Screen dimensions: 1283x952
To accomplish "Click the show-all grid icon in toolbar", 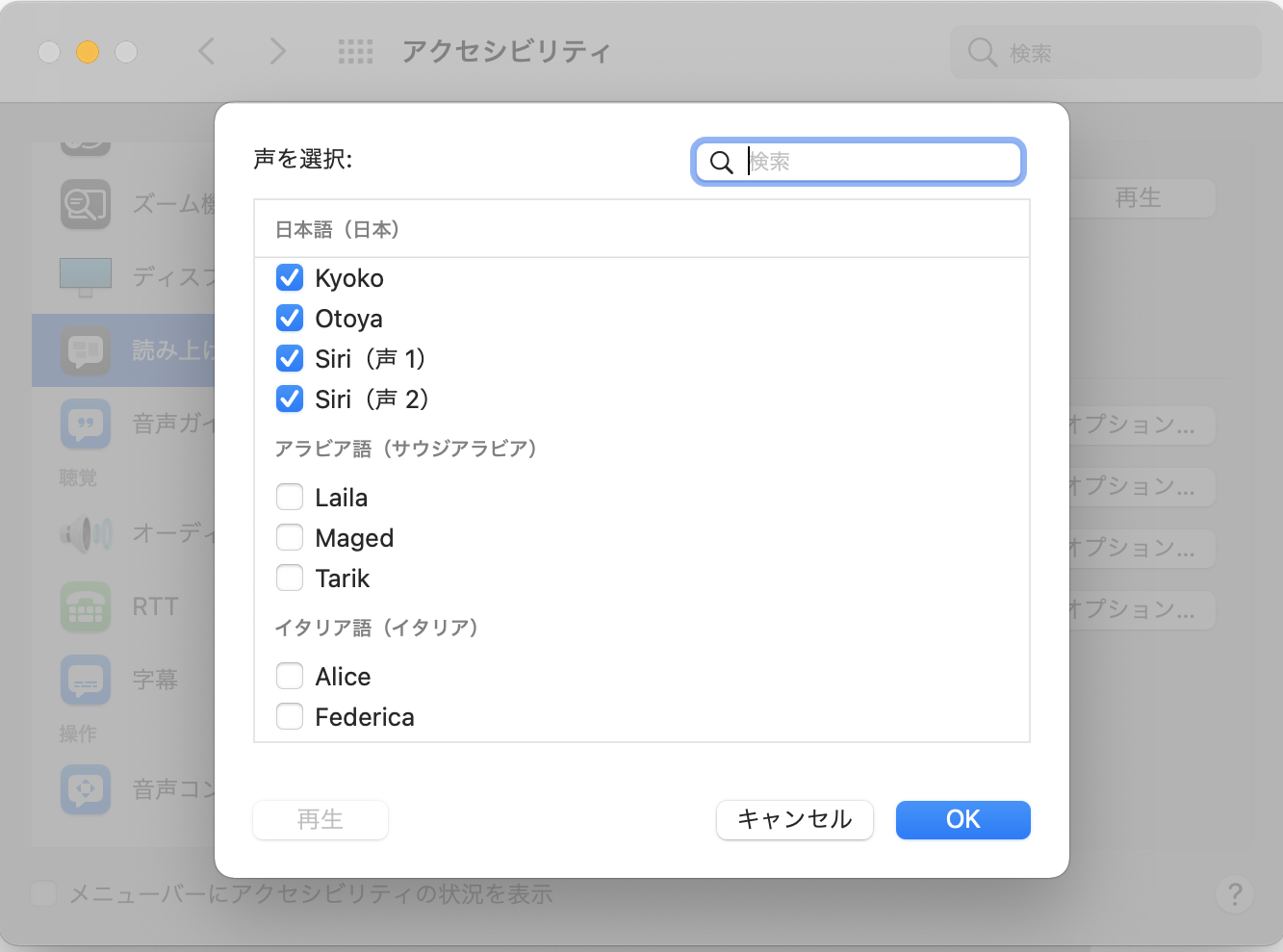I will point(355,51).
